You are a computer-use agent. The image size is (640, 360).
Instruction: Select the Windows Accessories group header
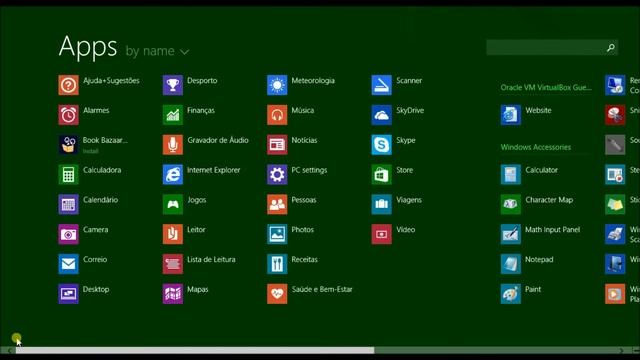pyautogui.click(x=536, y=147)
